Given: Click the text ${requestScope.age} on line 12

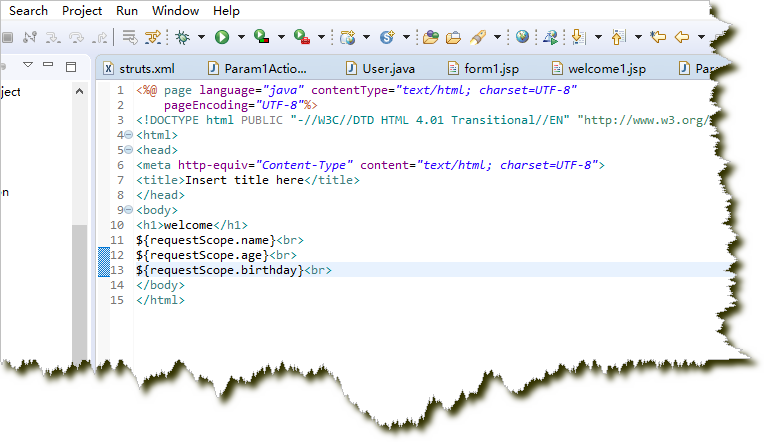Looking at the screenshot, I should point(203,255).
